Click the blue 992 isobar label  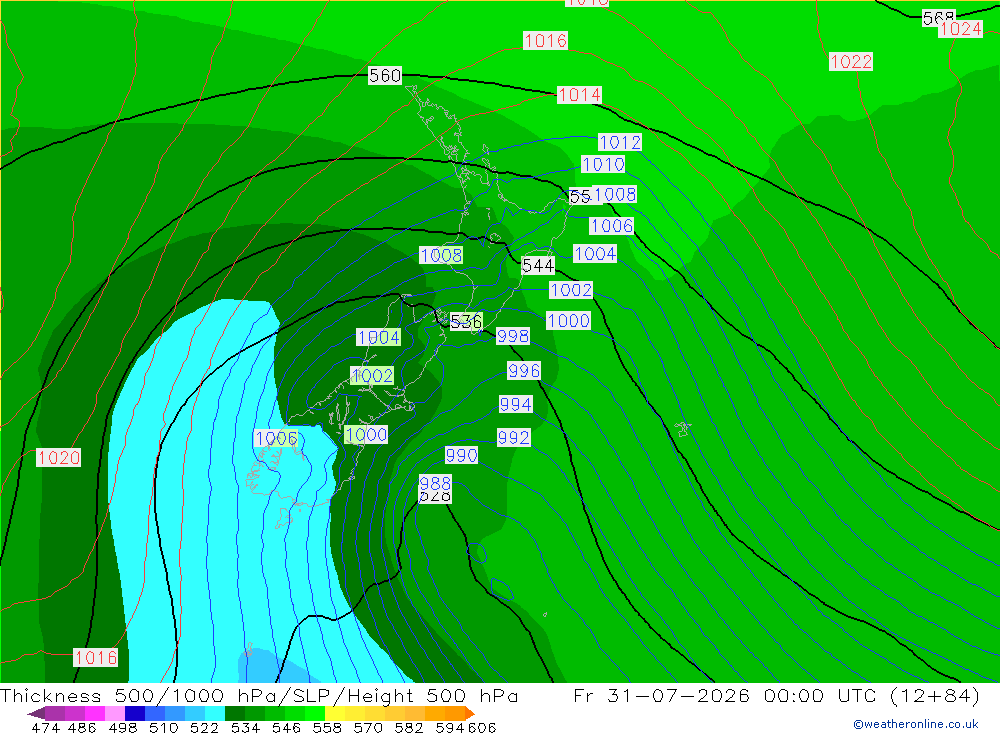click(x=513, y=438)
